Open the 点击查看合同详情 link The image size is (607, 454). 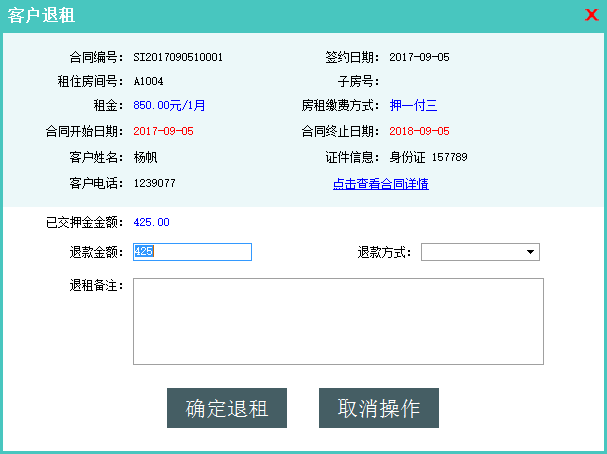coord(380,184)
